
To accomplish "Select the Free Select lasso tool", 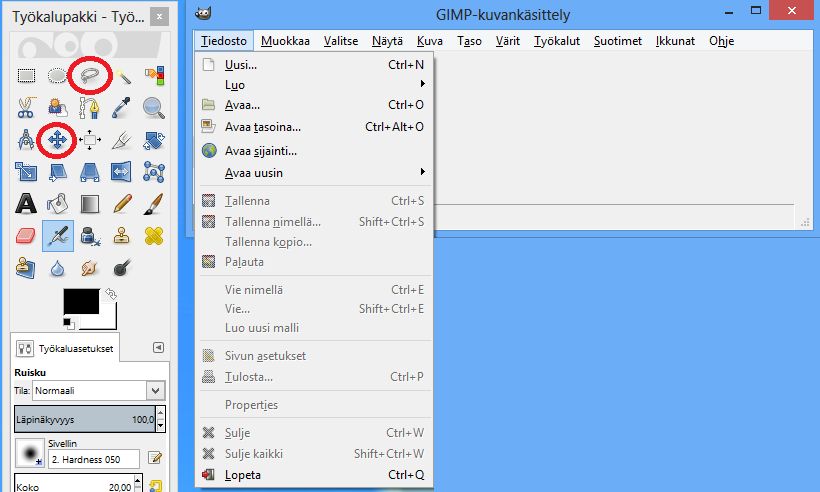I will pyautogui.click(x=90, y=75).
